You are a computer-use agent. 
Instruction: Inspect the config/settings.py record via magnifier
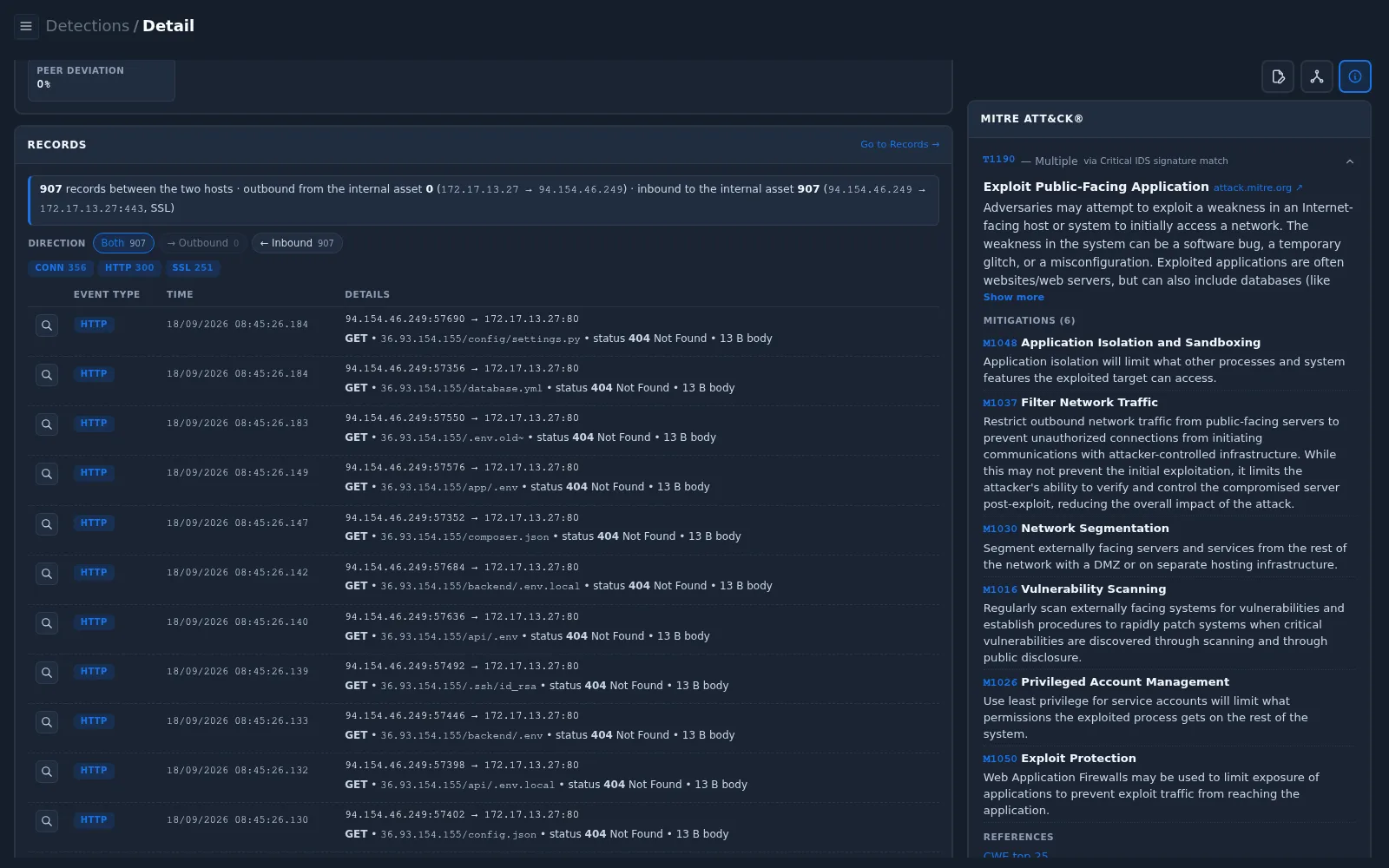coord(47,325)
